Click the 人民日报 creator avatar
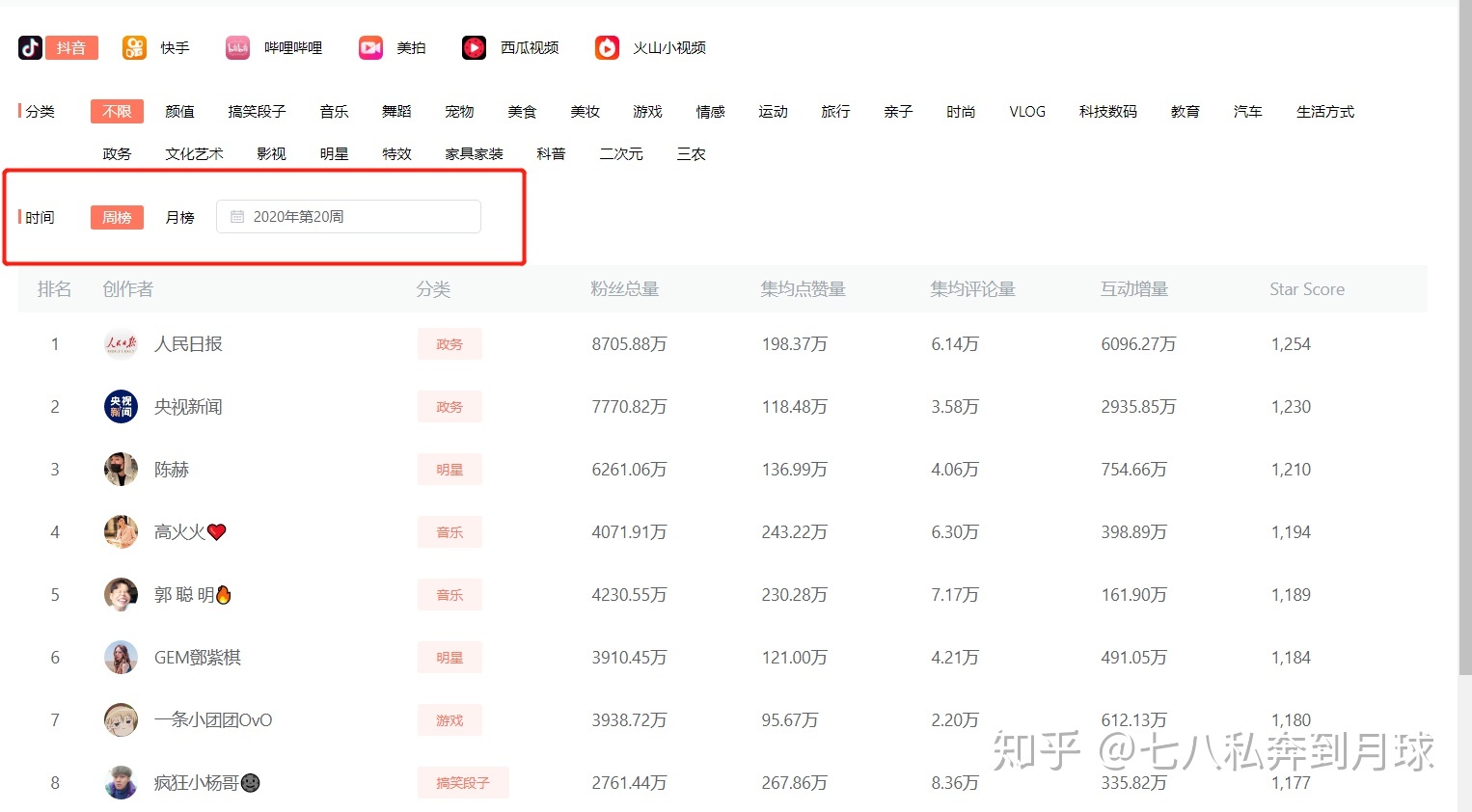Viewport: 1472px width, 812px height. click(121, 344)
